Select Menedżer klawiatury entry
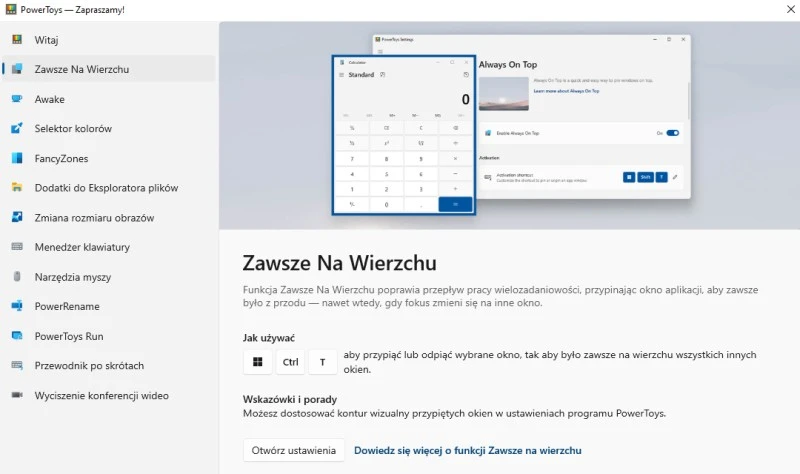Image resolution: width=800 pixels, height=474 pixels. tap(109, 247)
